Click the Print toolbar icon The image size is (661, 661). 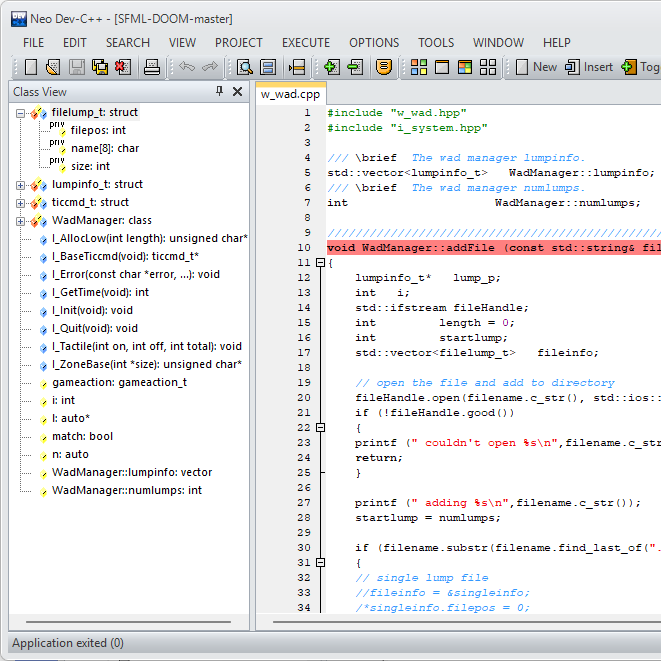pyautogui.click(x=151, y=67)
